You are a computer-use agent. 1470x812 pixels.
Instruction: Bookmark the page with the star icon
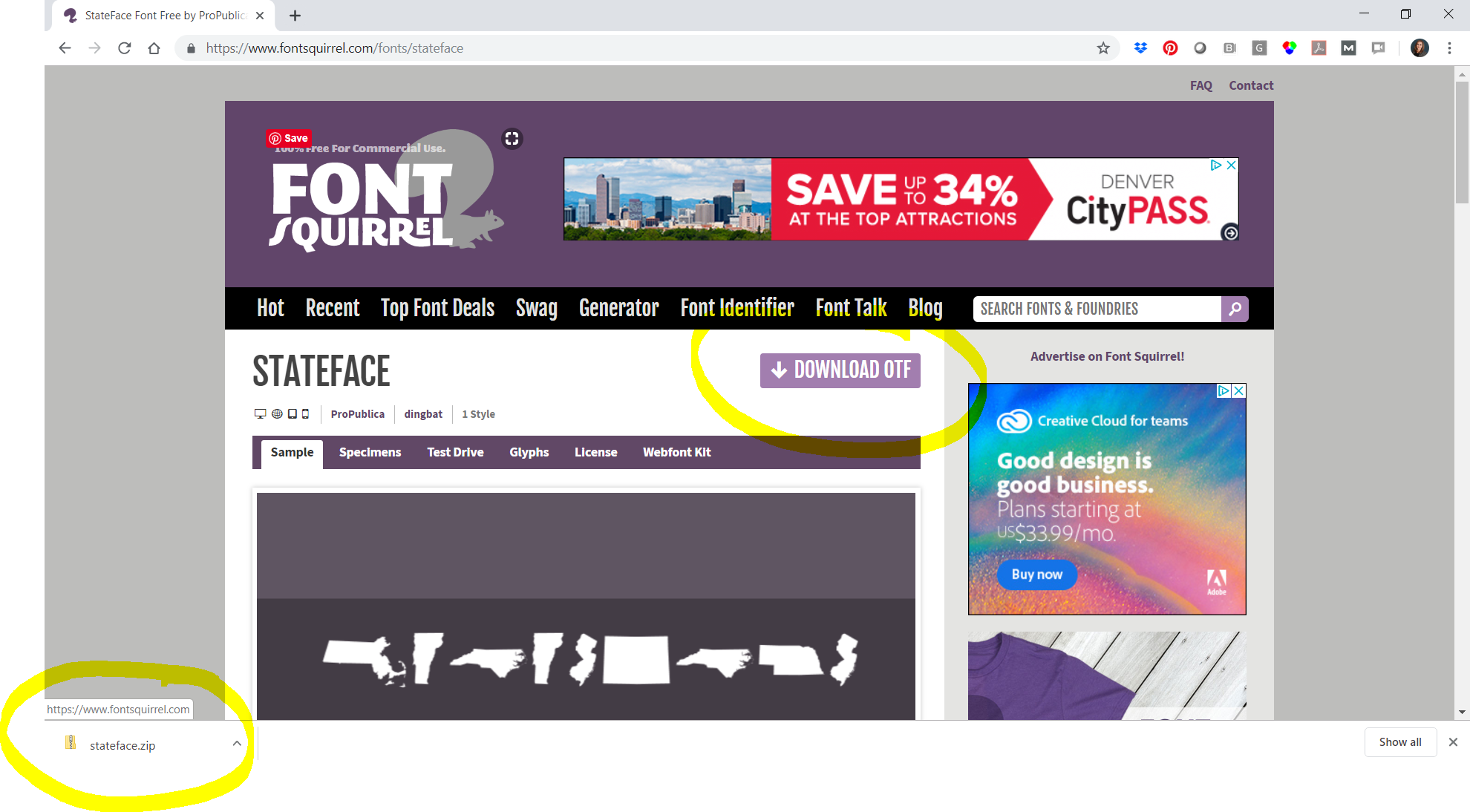[1104, 48]
